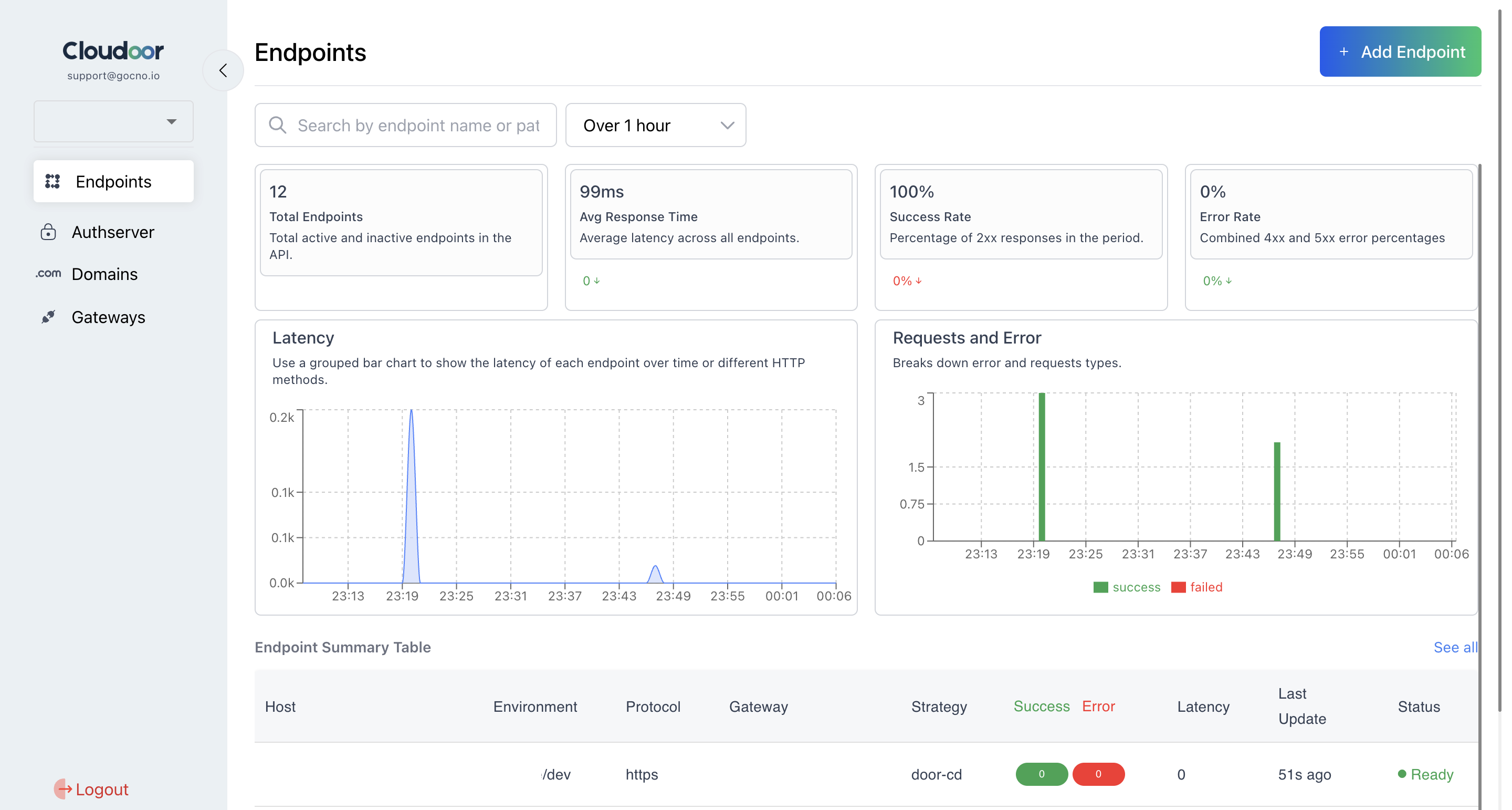The image size is (1512, 810).
Task: Click the Authserver lock icon
Action: [48, 232]
